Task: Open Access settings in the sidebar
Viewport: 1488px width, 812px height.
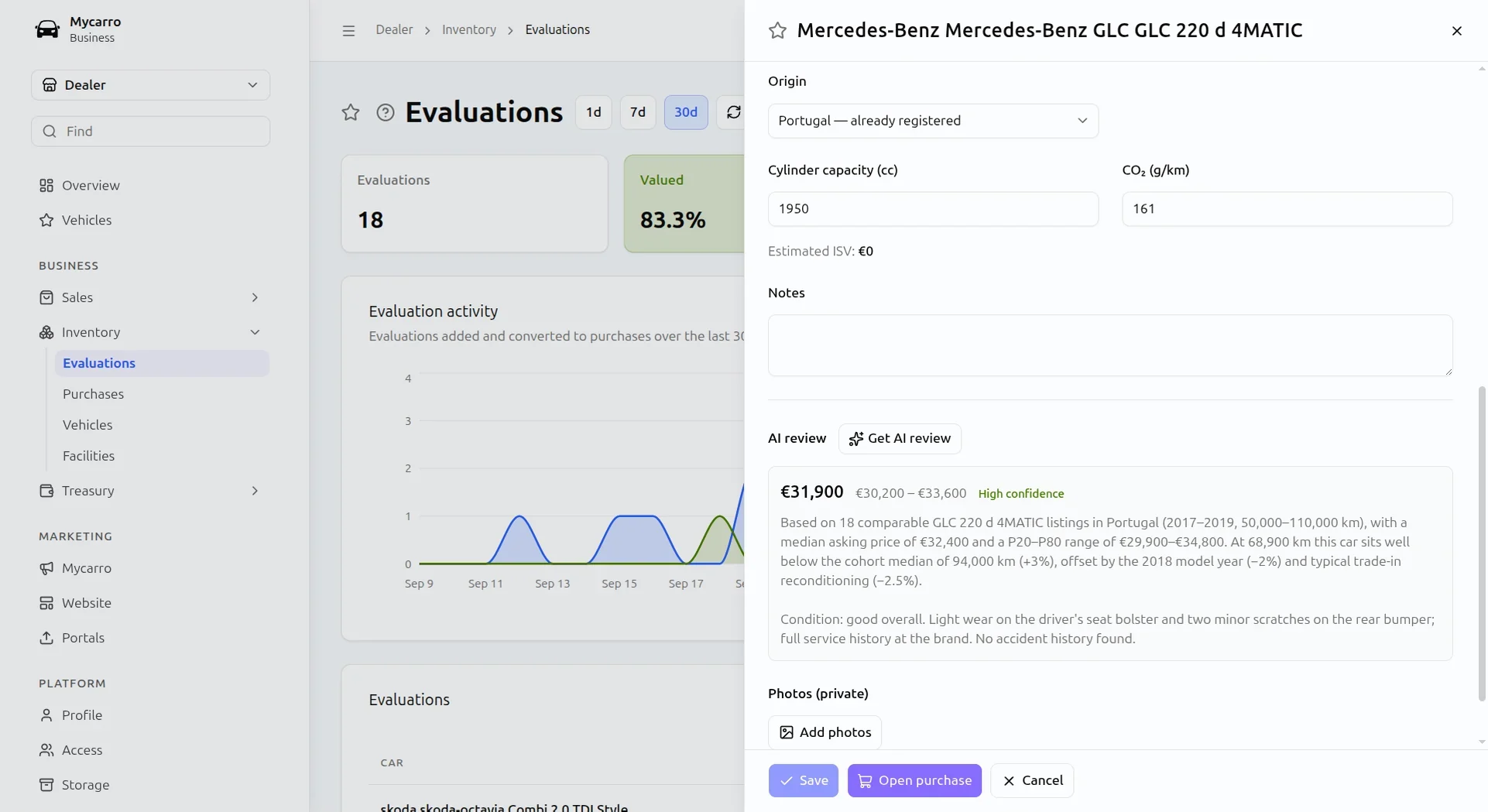Action: click(150, 750)
